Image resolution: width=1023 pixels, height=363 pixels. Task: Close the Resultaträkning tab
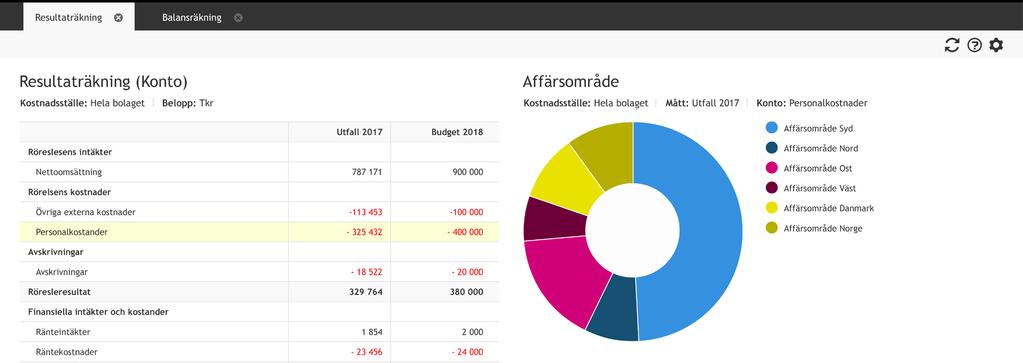point(118,18)
